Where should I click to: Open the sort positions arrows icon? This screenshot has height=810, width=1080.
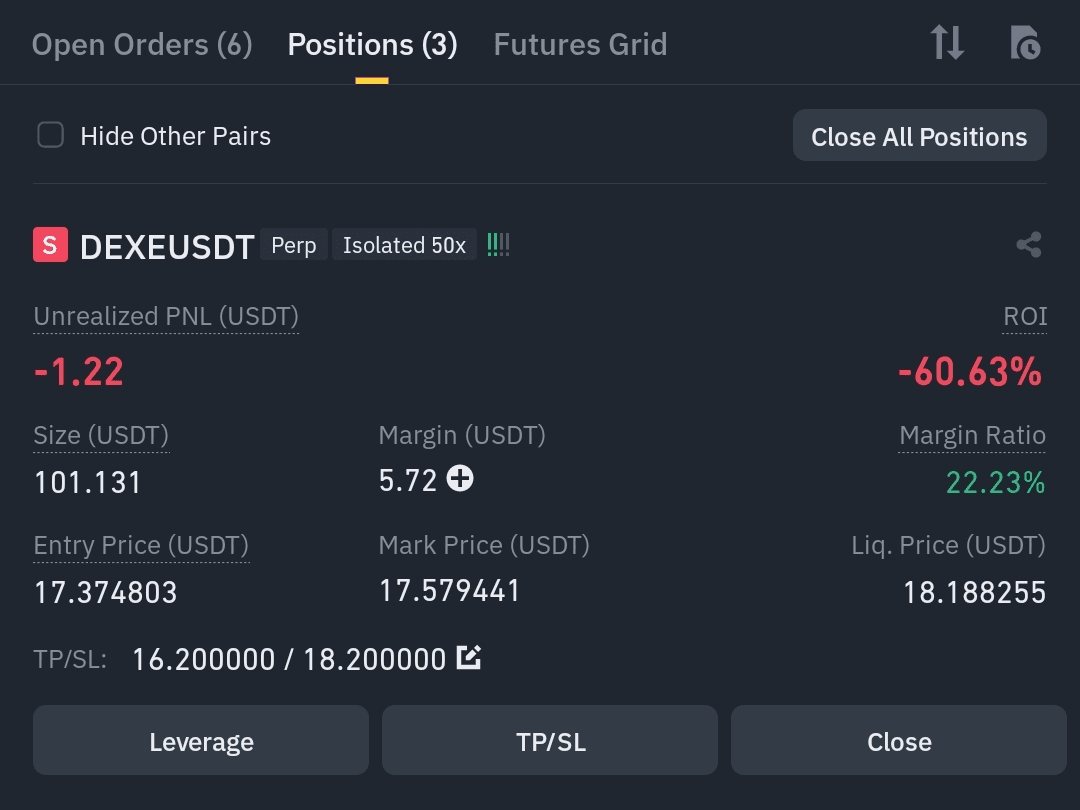click(x=947, y=43)
